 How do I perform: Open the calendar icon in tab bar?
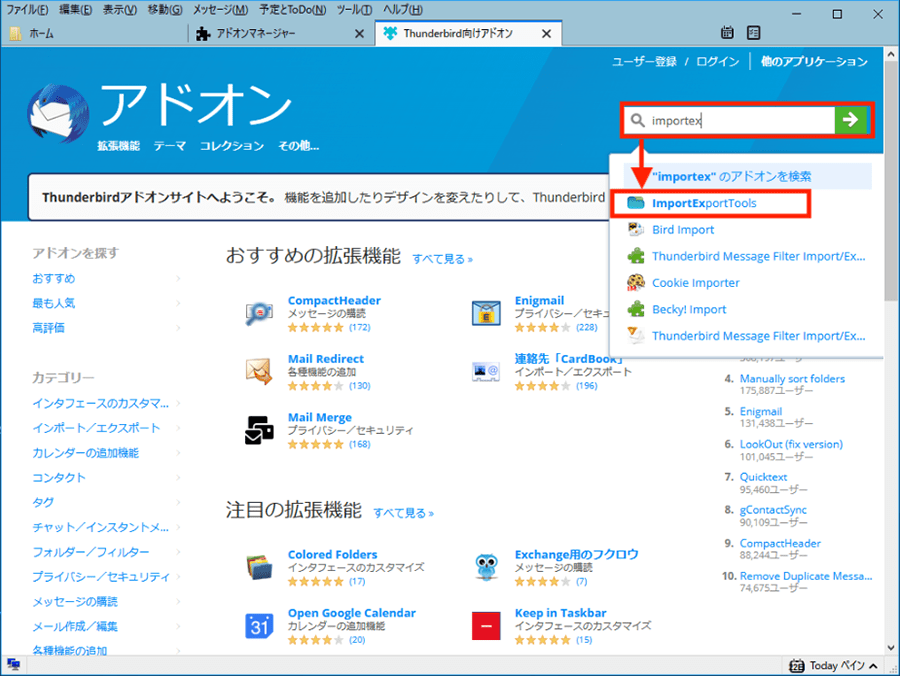[727, 33]
